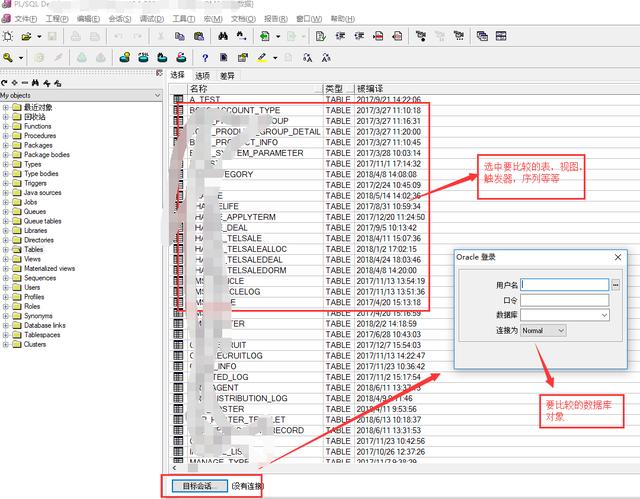640x499 pixels.
Task: Click the 目标会话 button
Action: pyautogui.click(x=200, y=486)
